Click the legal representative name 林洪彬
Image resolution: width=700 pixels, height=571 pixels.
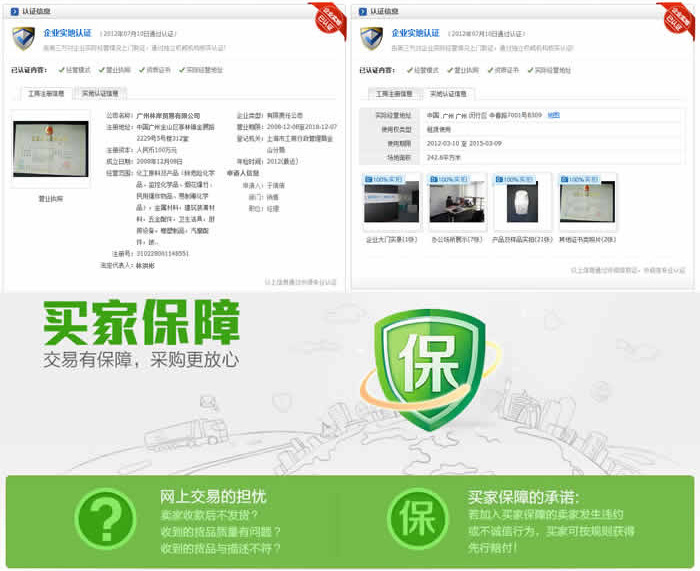[x=145, y=266]
